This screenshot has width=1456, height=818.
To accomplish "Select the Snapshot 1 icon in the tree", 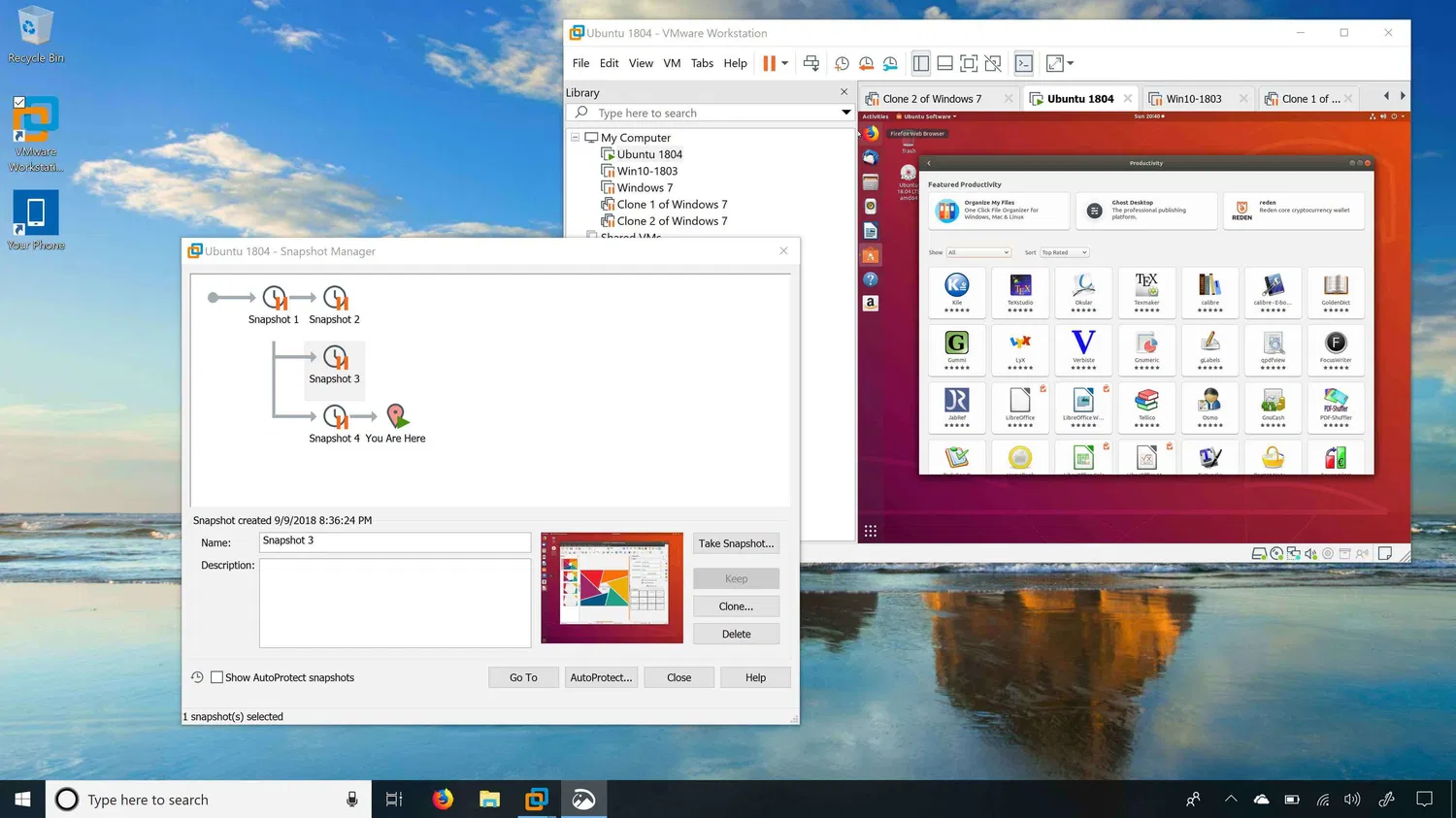I will click(x=275, y=298).
